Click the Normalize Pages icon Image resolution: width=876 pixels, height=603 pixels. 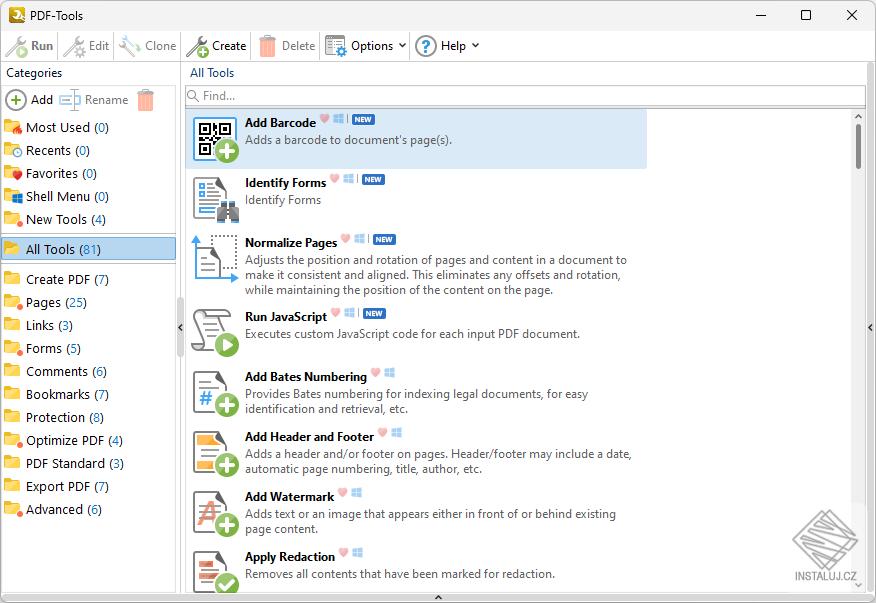tap(216, 259)
